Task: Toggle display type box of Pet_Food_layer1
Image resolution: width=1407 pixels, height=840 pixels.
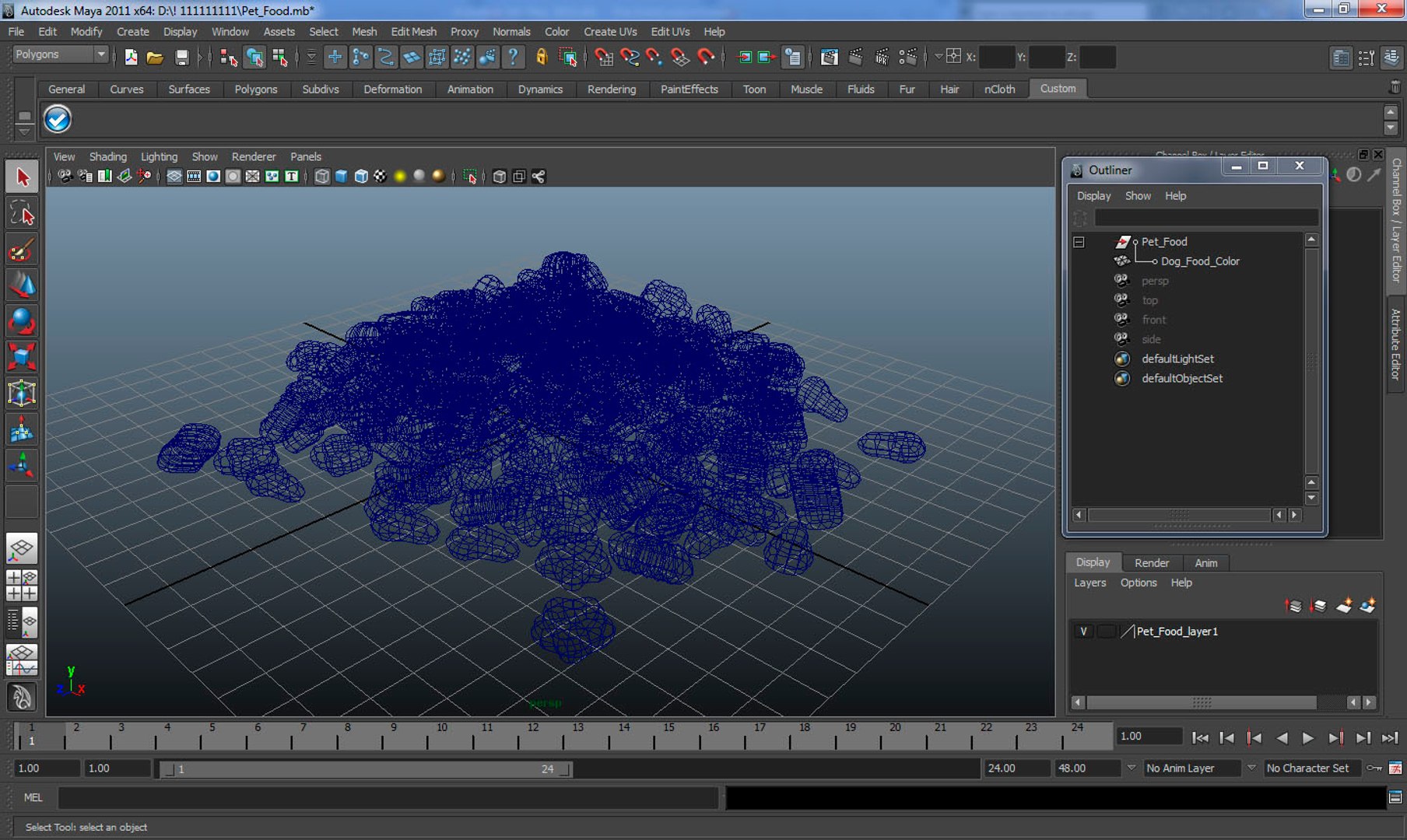Action: [x=1106, y=631]
